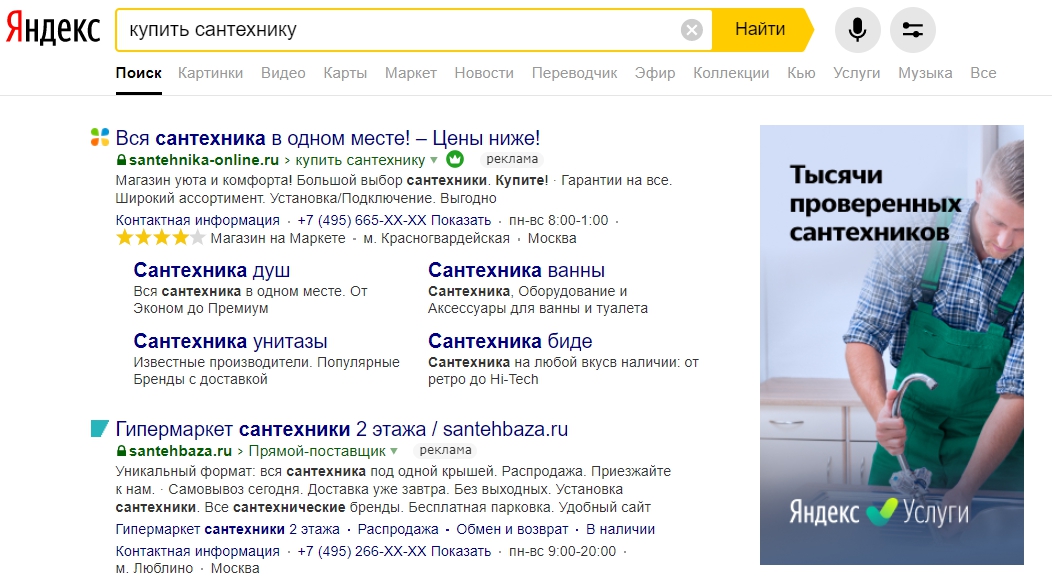
Task: Start voice search with the microphone icon
Action: [857, 30]
